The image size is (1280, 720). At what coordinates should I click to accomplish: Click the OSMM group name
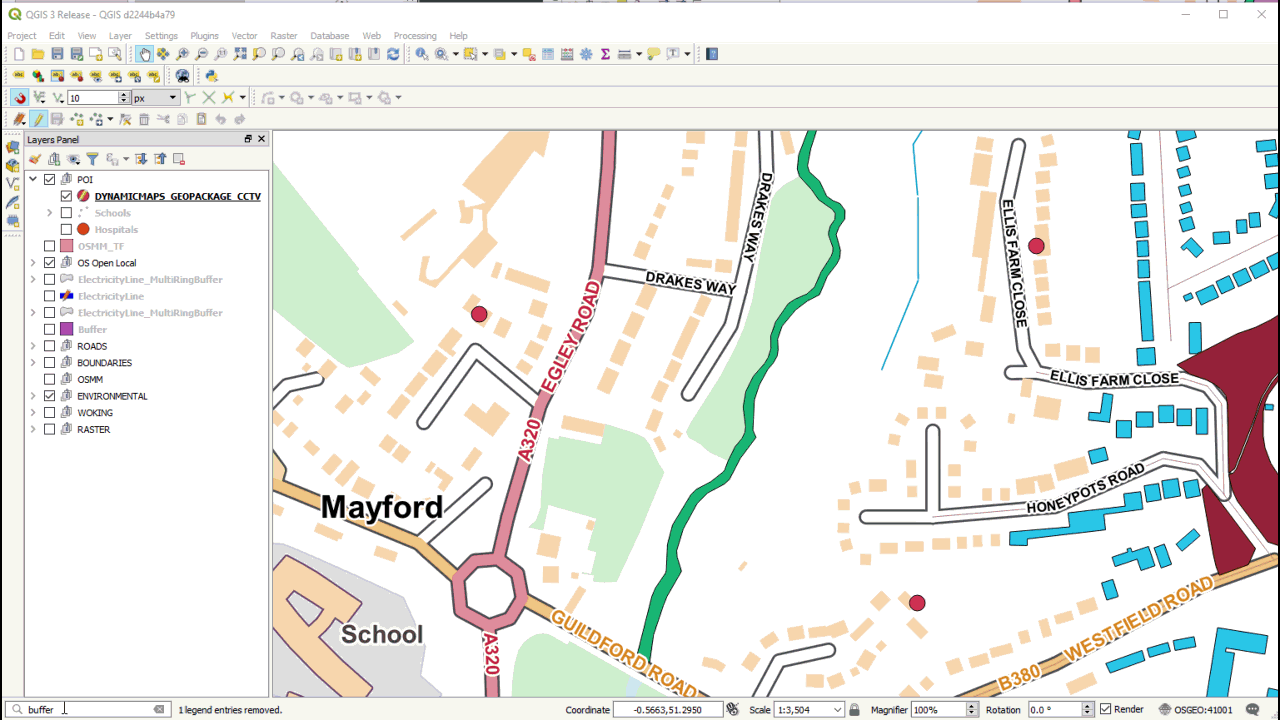(x=90, y=380)
